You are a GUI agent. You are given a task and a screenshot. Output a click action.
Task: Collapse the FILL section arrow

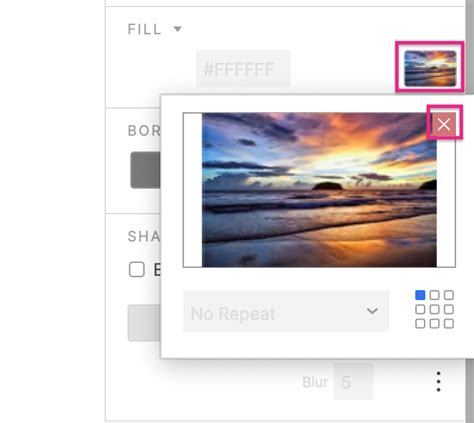click(178, 29)
